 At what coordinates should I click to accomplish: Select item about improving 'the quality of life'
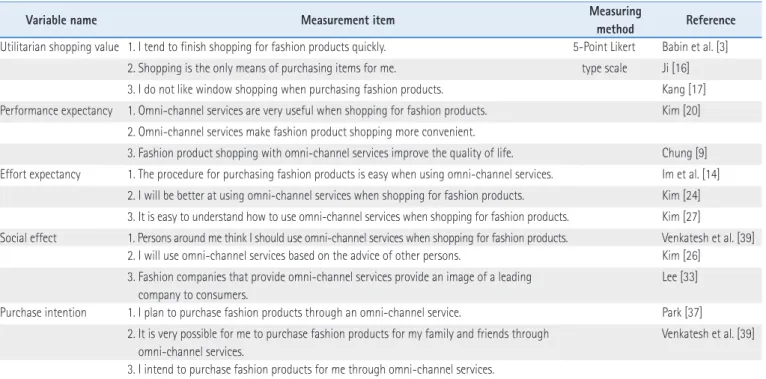click(320, 153)
